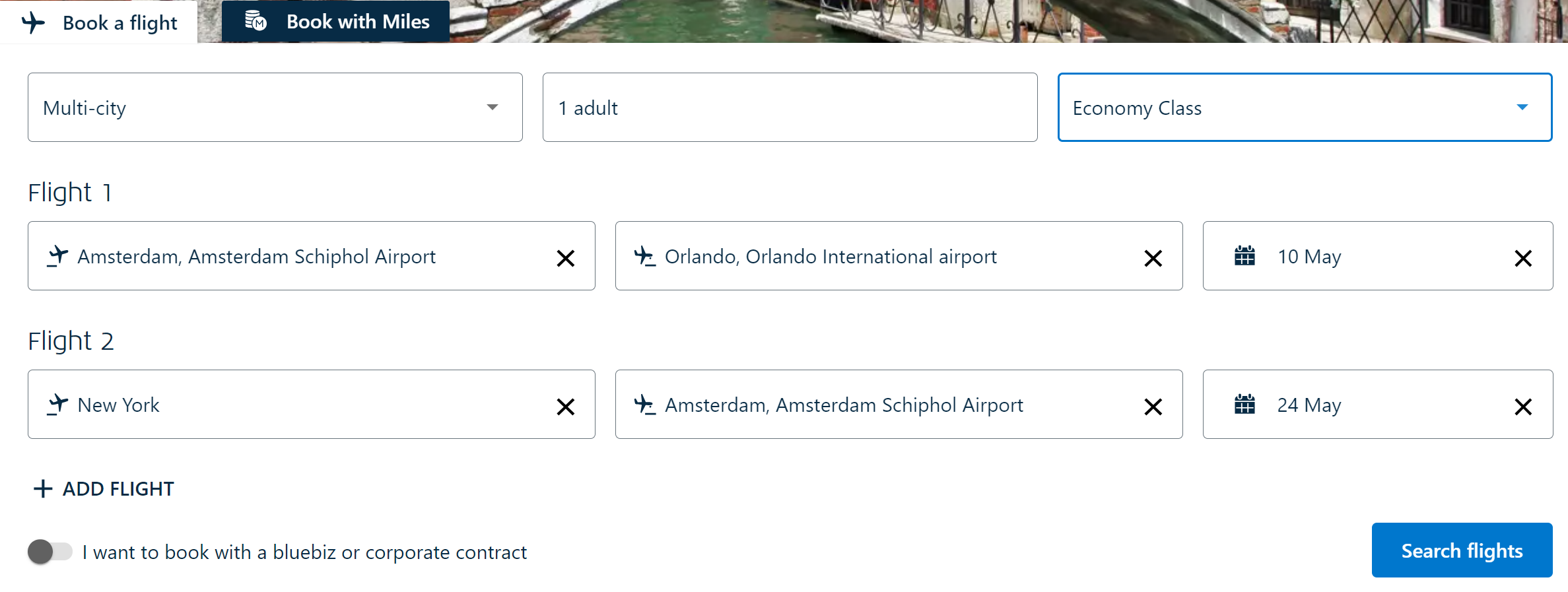This screenshot has height=592, width=1568.
Task: Click the plus icon beside ADD FLIGHT
Action: click(43, 489)
